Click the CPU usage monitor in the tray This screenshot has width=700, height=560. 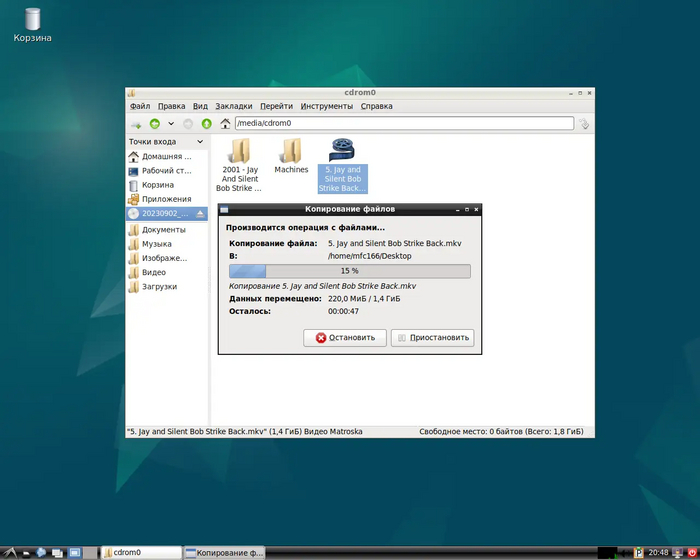[607, 553]
